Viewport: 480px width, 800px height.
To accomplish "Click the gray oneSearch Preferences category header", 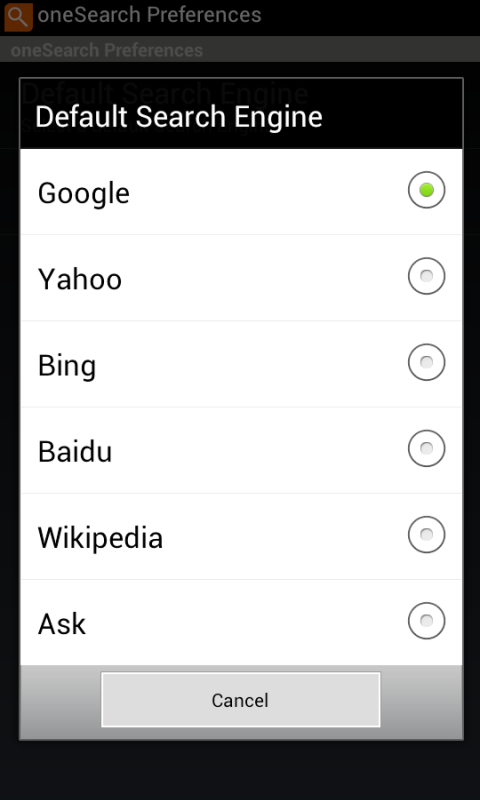I will coord(240,49).
